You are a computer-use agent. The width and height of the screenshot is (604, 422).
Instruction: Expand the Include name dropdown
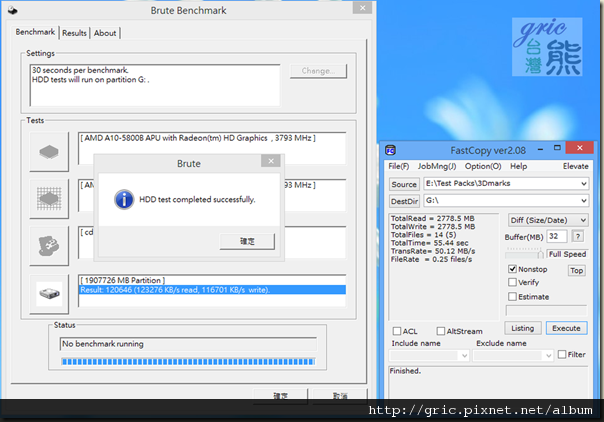tap(465, 355)
